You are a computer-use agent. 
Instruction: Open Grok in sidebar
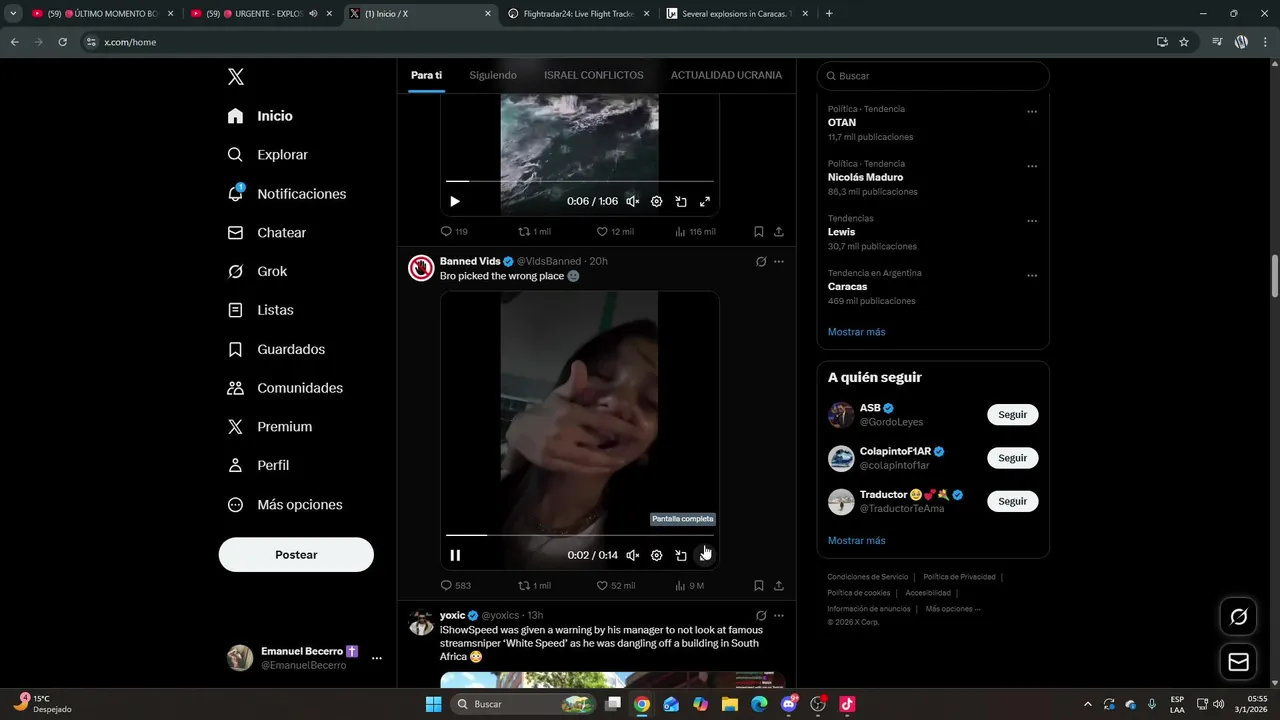click(x=257, y=271)
